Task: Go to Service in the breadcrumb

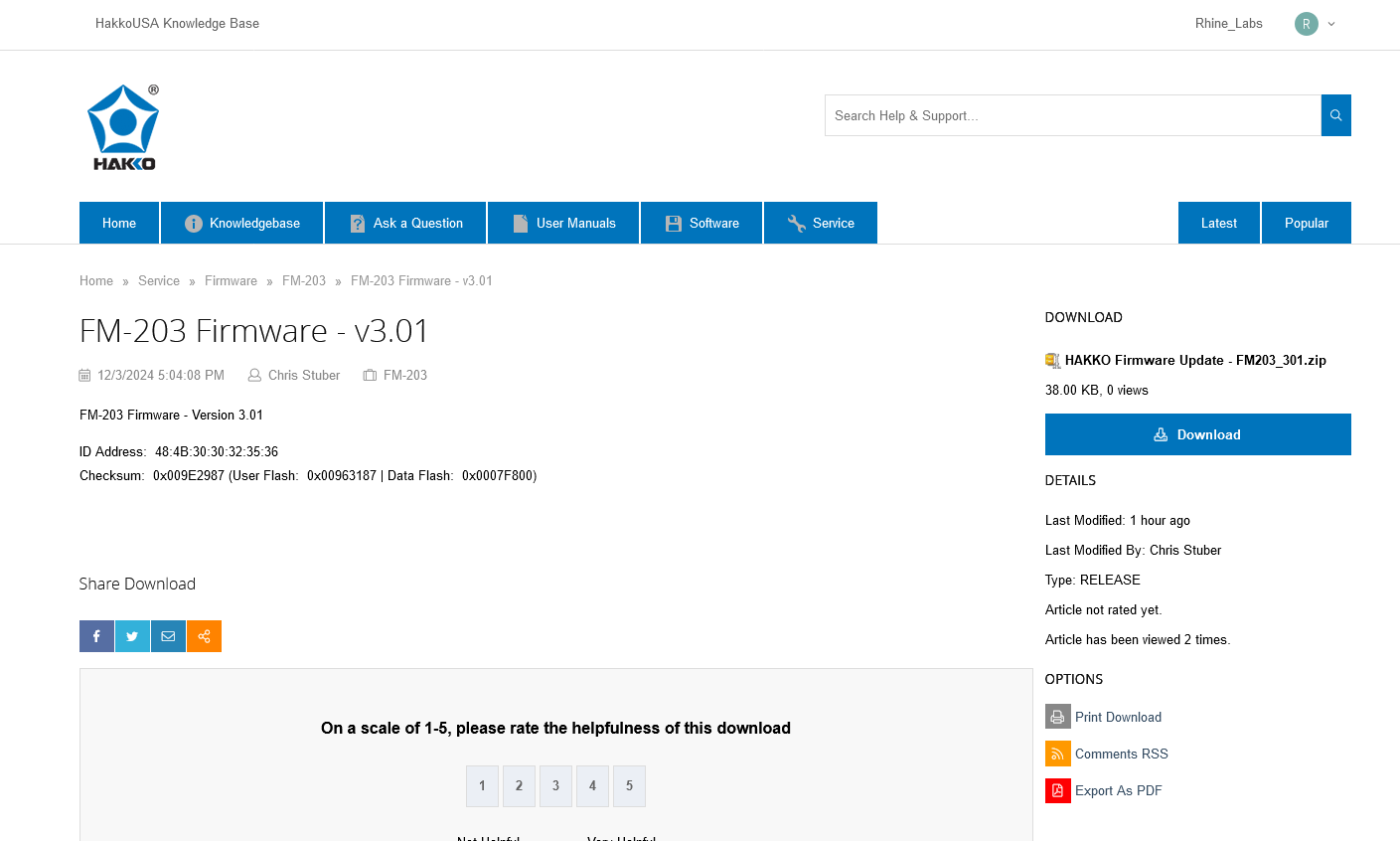Action: (159, 281)
